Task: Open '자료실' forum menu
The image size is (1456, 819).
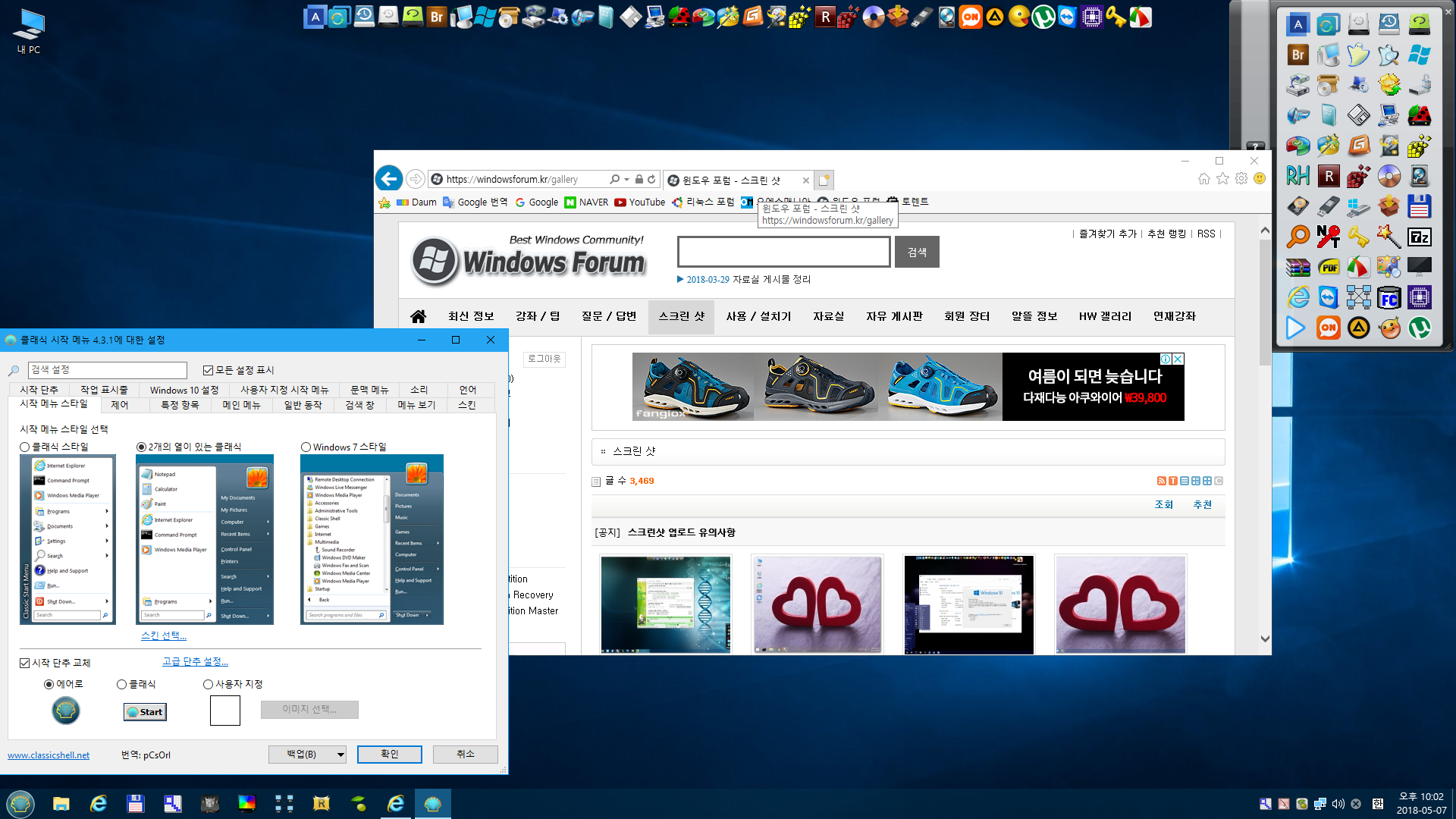Action: click(828, 316)
